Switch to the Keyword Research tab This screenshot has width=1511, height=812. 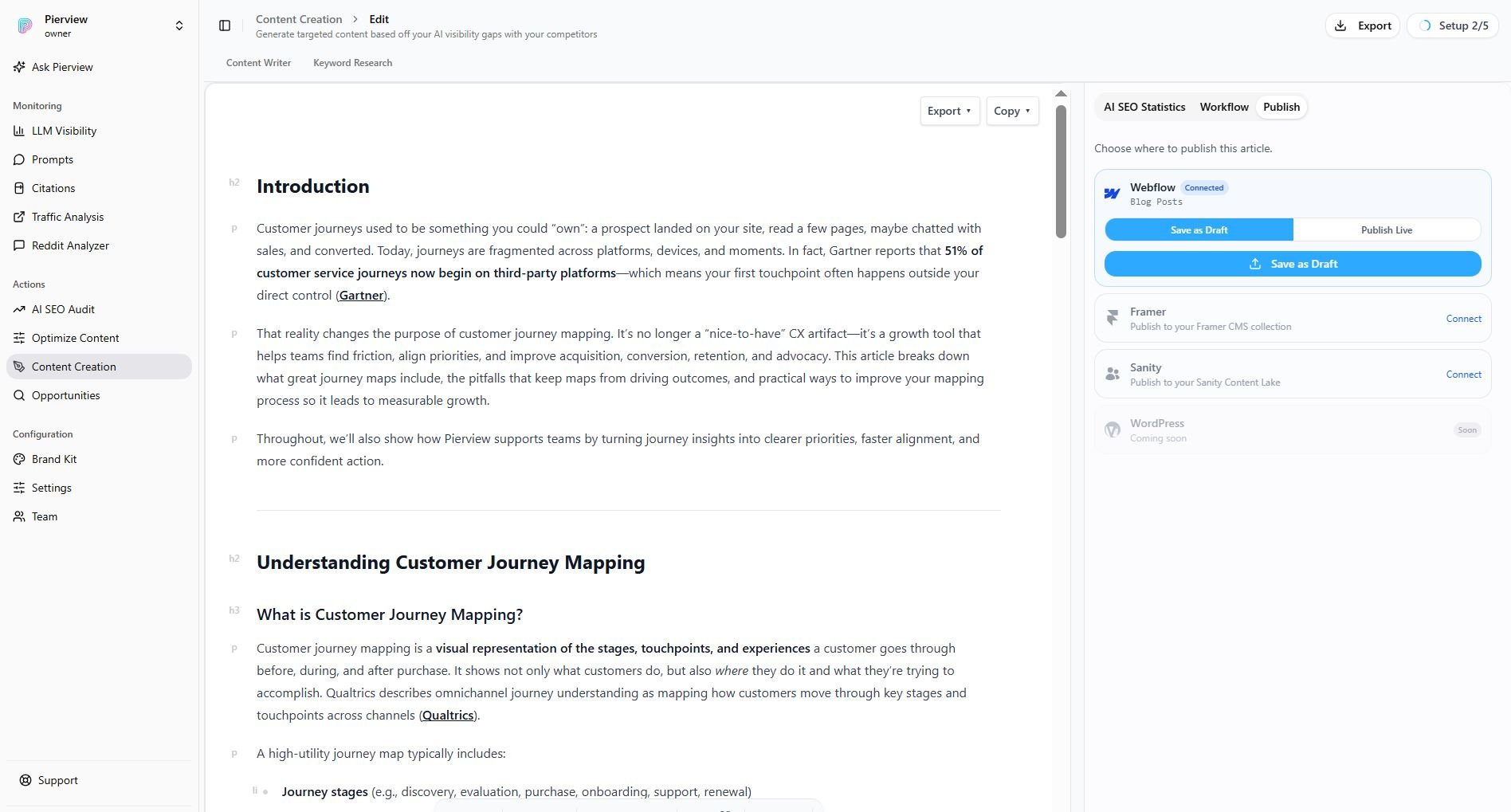click(x=352, y=63)
